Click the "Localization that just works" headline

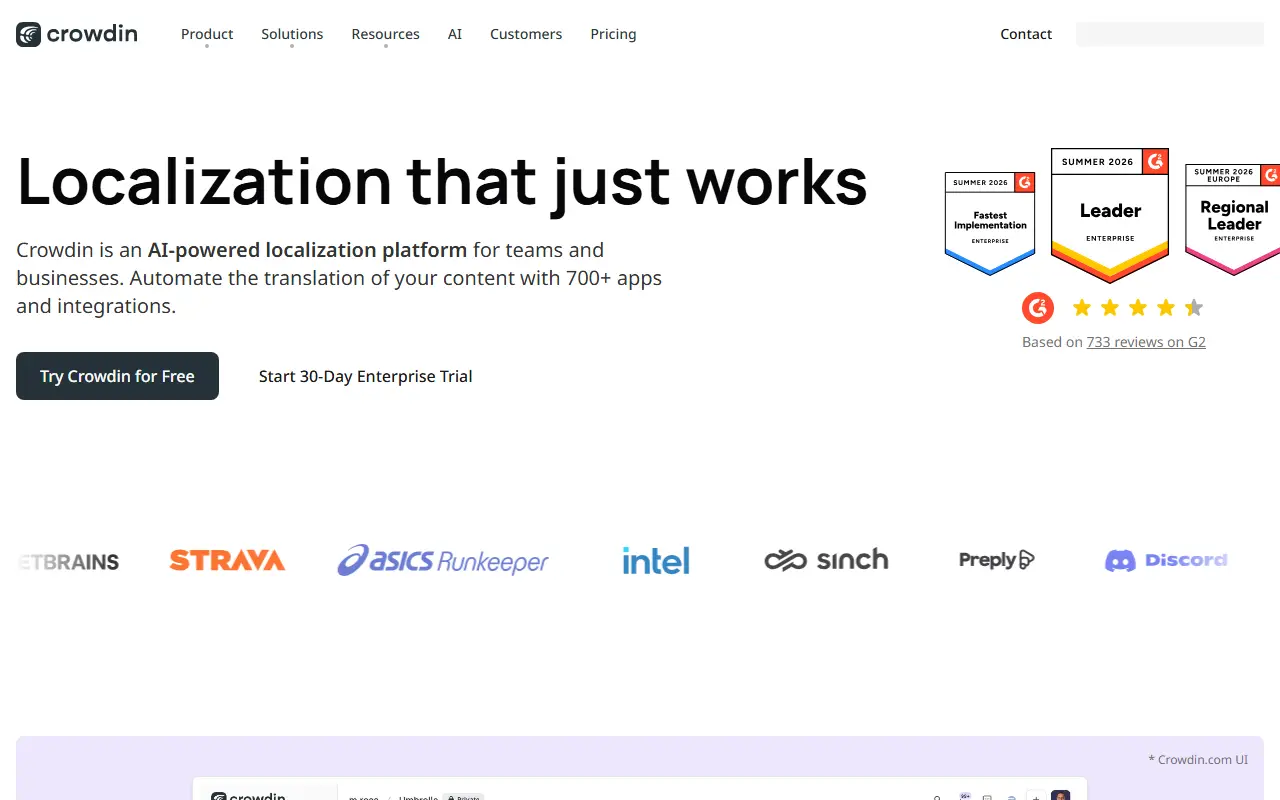442,181
